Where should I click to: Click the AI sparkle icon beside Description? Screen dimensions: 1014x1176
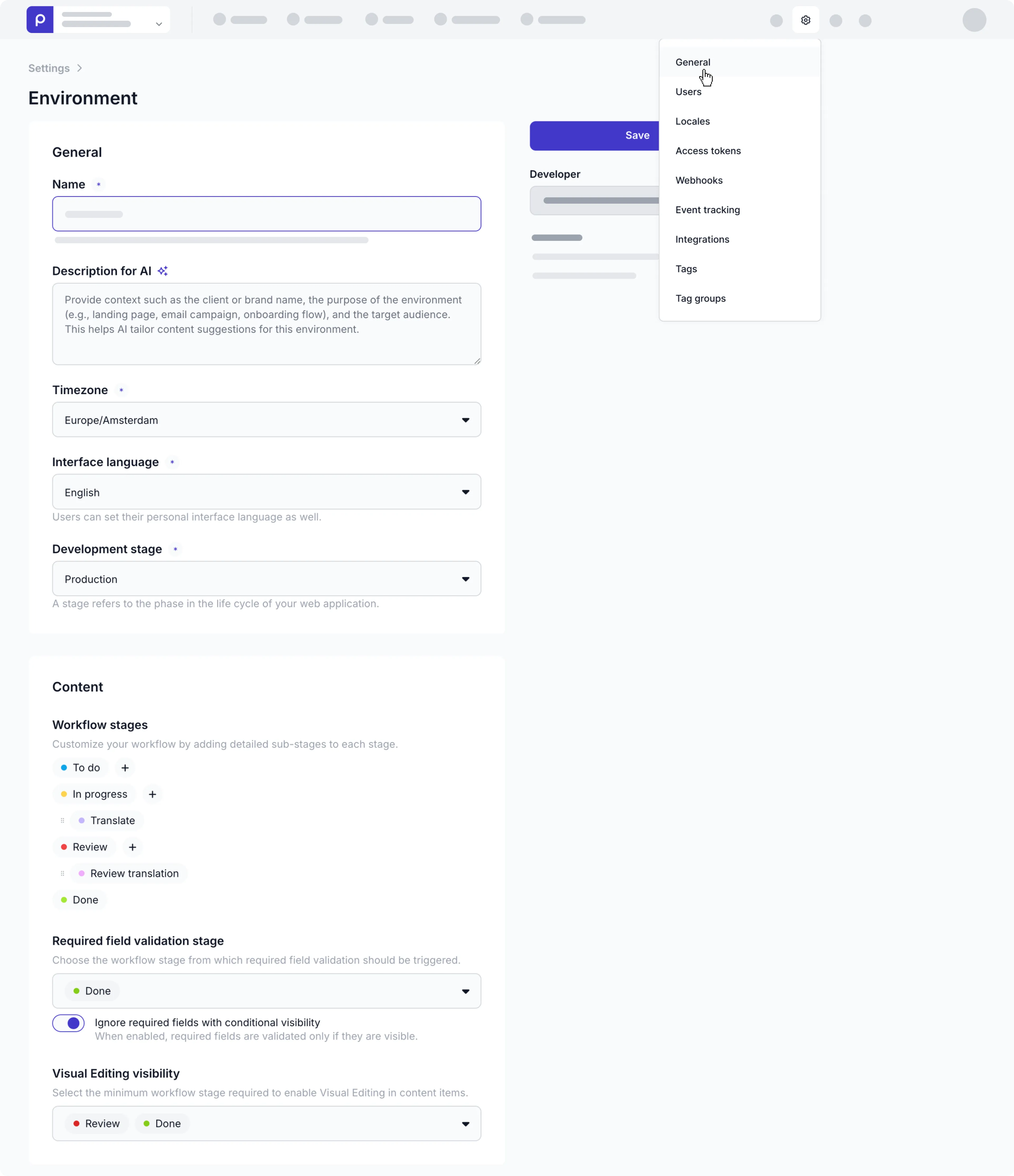pos(163,271)
